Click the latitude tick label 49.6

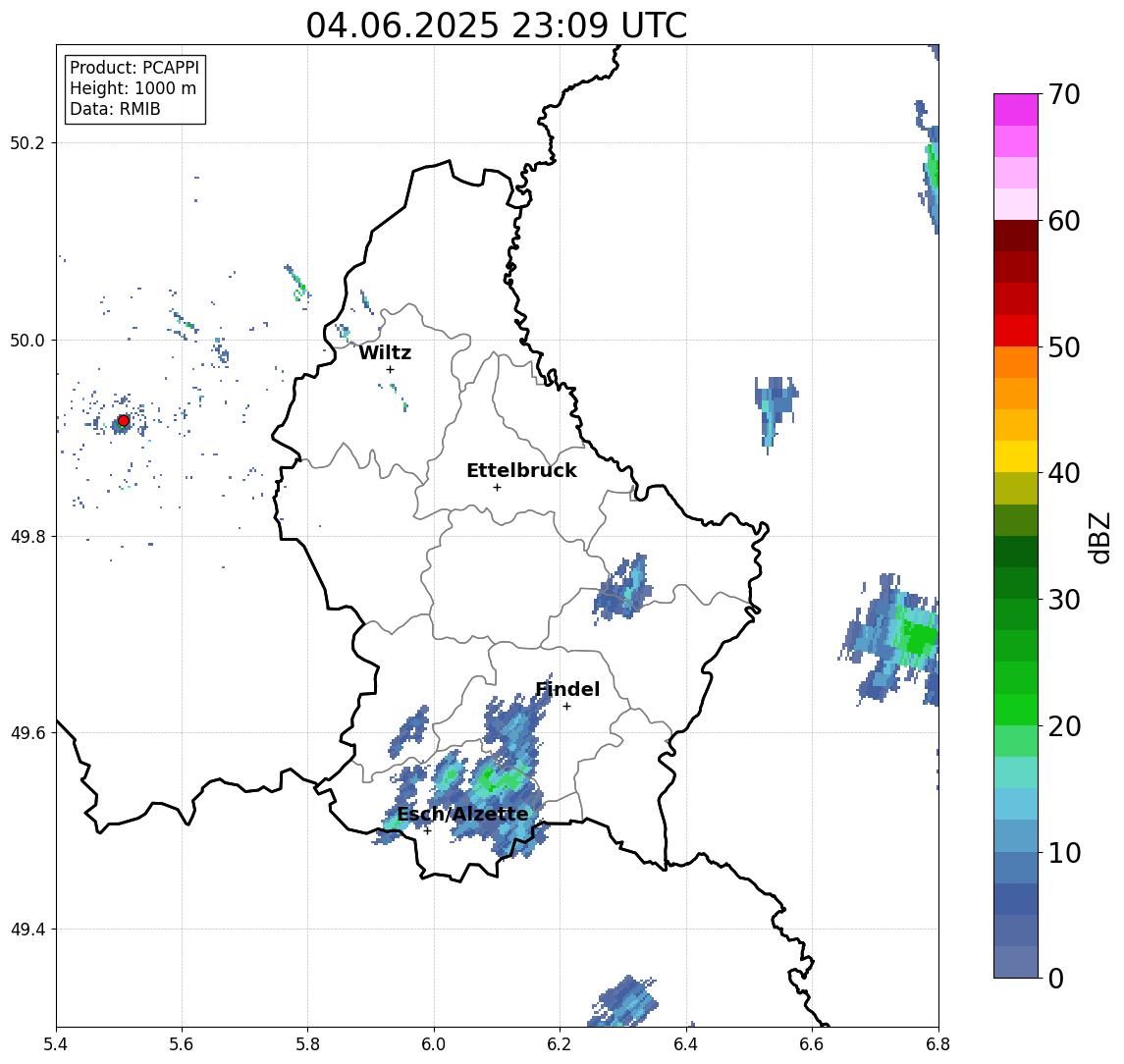pyautogui.click(x=27, y=733)
